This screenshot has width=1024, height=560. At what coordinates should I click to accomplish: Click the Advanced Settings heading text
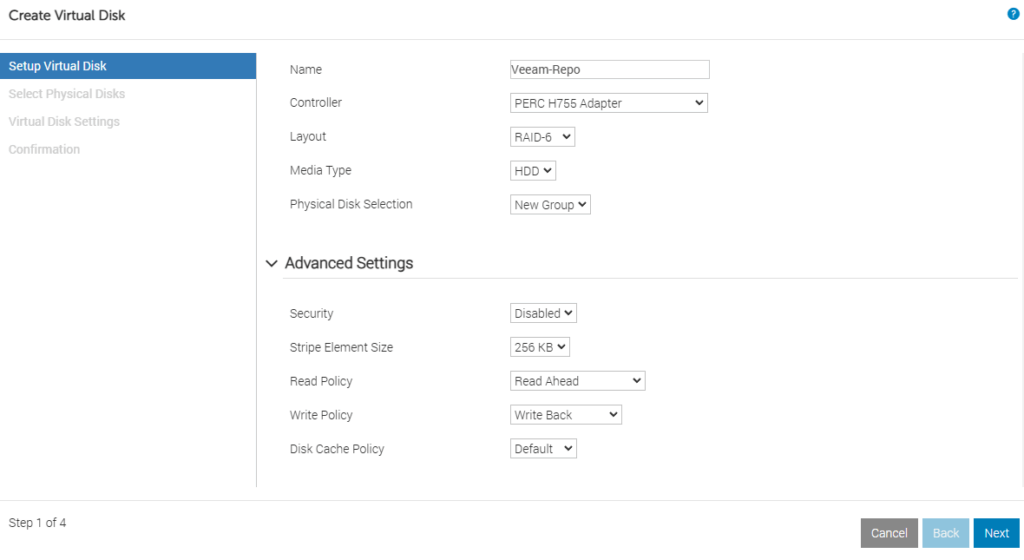[349, 263]
